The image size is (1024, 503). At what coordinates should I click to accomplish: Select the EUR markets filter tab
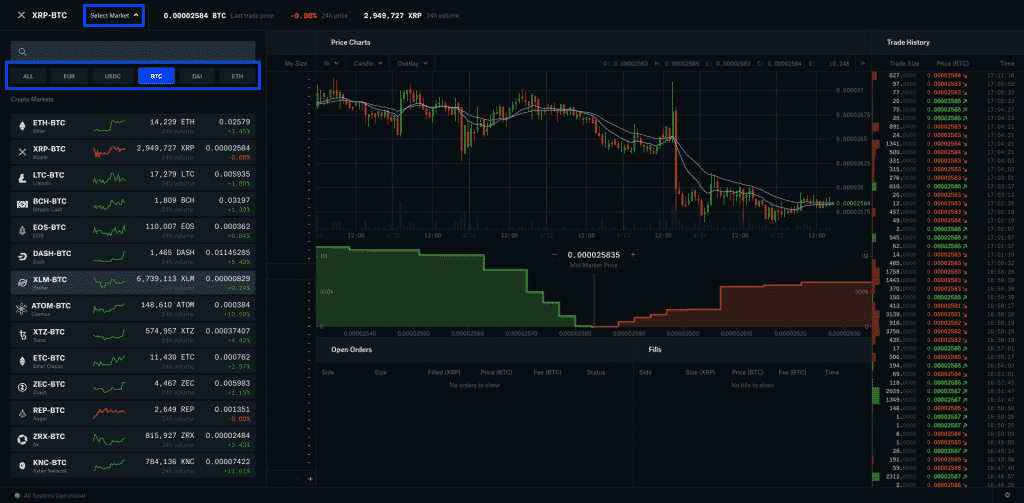coord(70,76)
